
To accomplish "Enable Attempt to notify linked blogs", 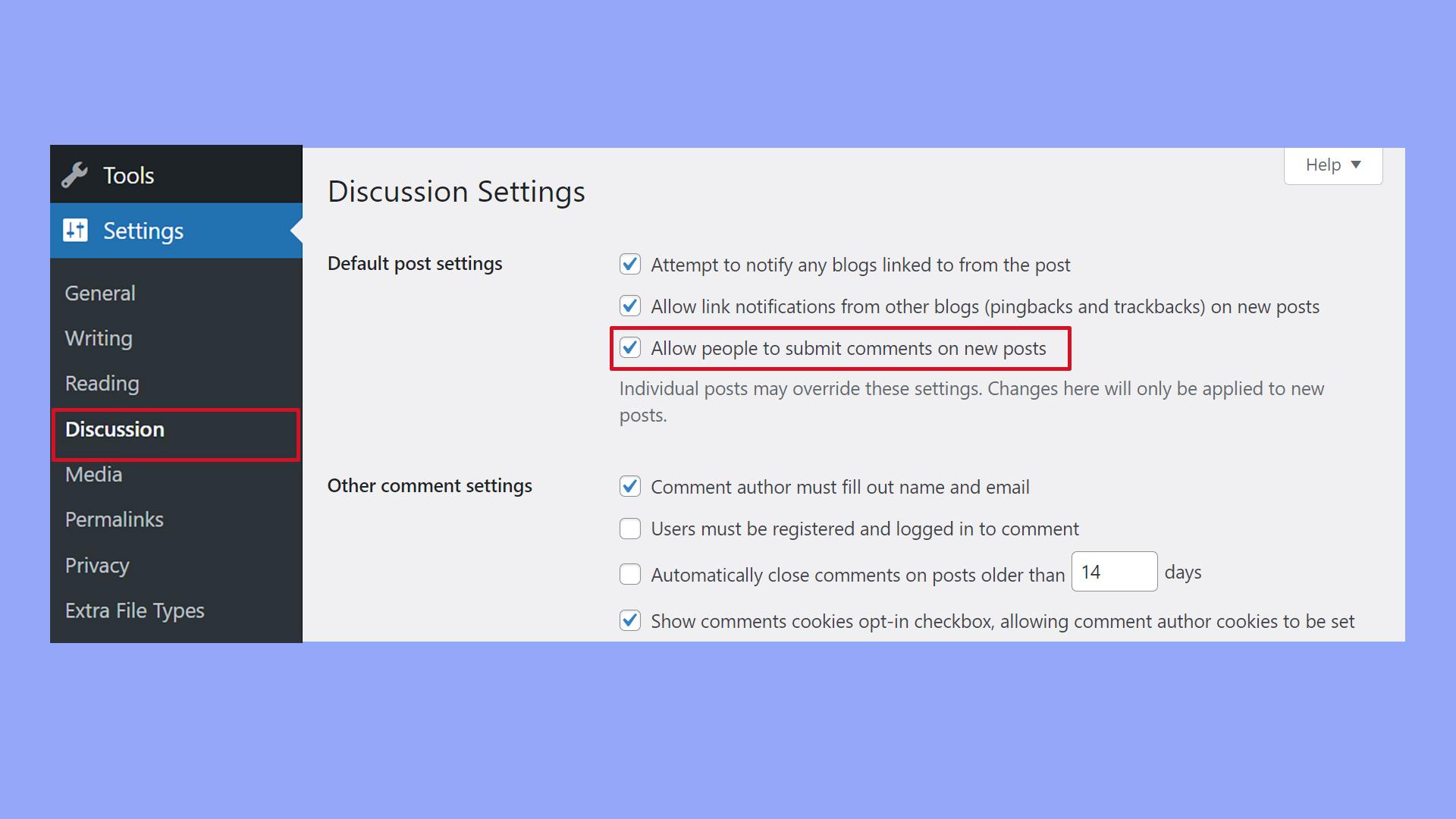I will (630, 263).
